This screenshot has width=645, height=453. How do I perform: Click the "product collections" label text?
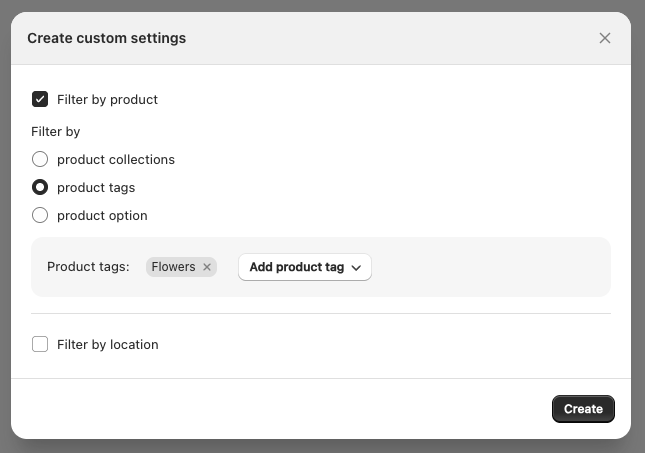[116, 159]
